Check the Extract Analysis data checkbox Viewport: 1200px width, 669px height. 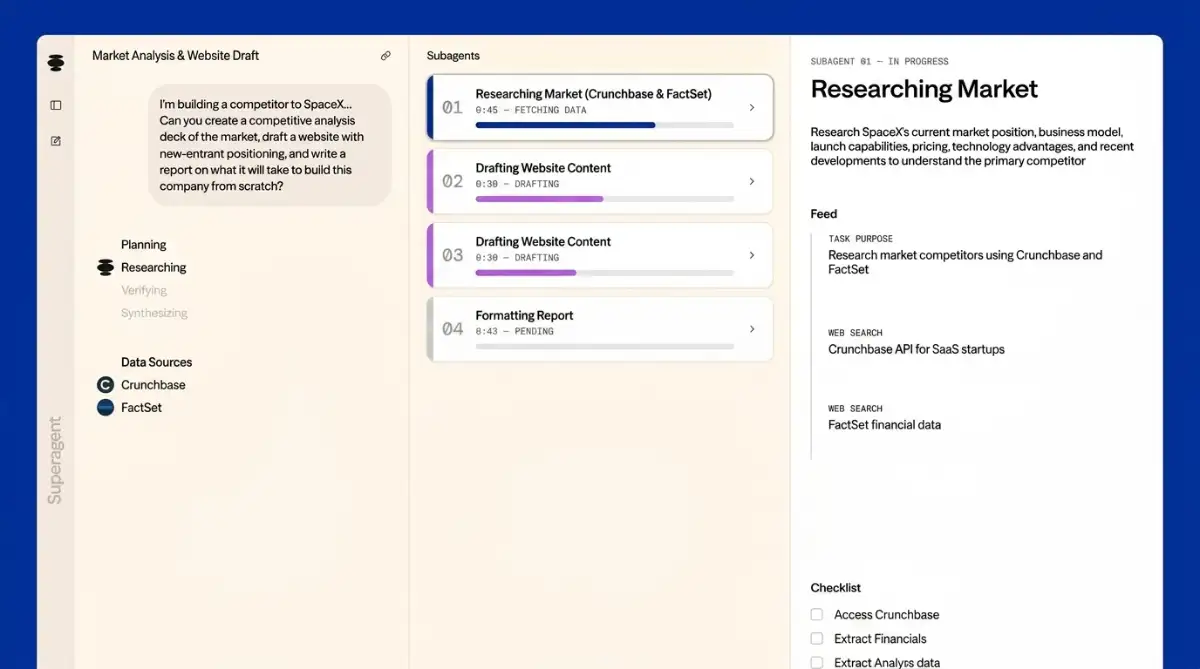817,663
